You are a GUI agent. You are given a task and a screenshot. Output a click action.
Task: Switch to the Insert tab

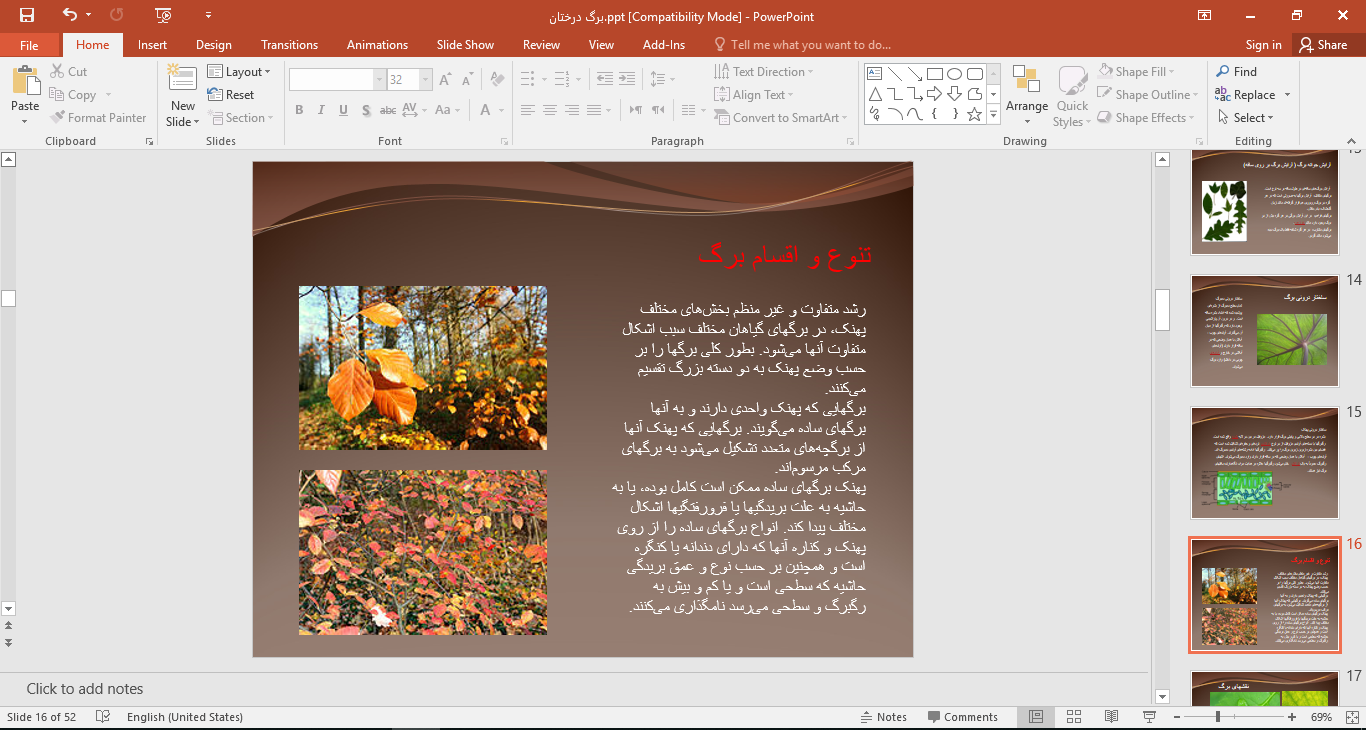pyautogui.click(x=153, y=45)
